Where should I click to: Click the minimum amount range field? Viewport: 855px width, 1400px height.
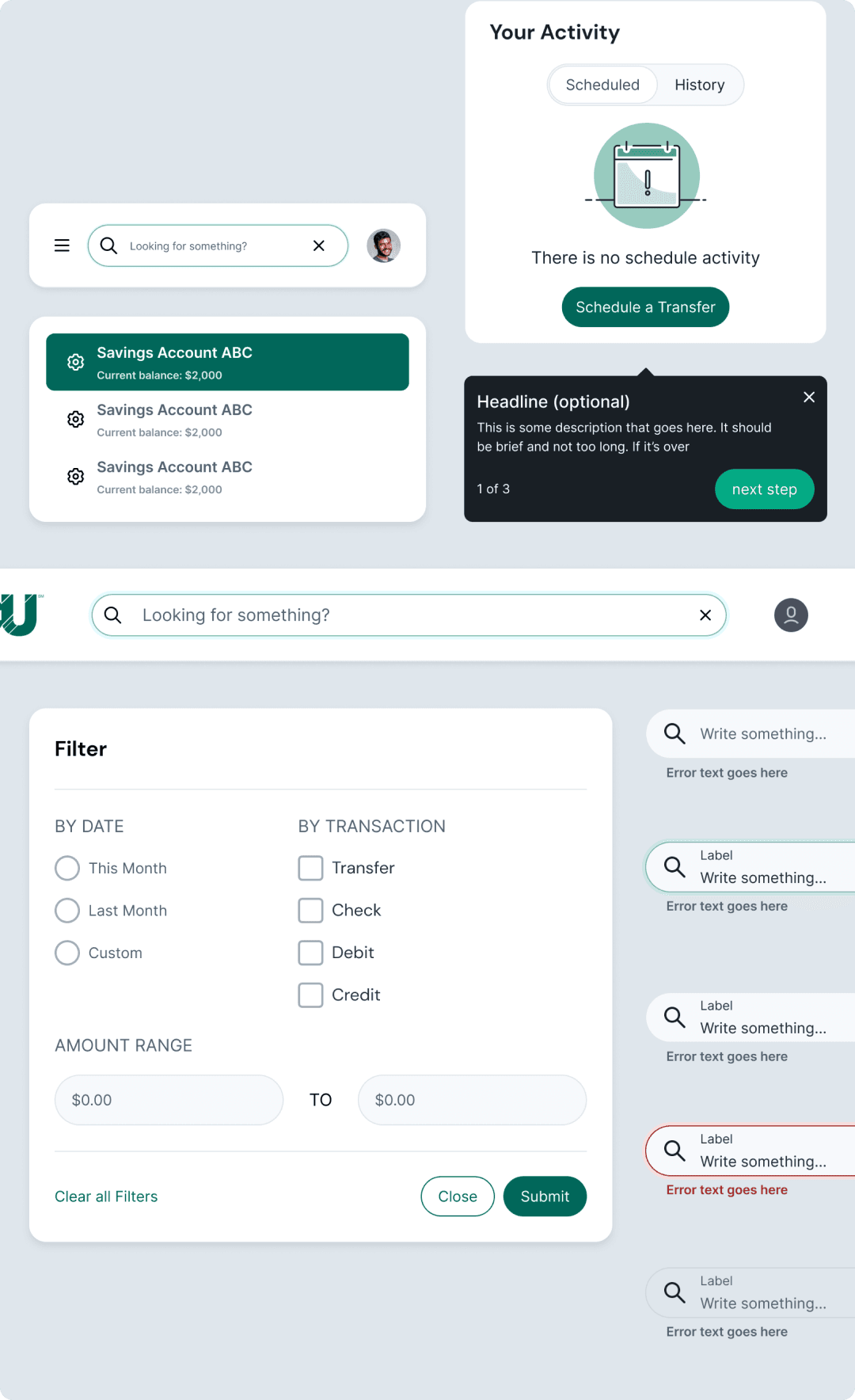(169, 1100)
